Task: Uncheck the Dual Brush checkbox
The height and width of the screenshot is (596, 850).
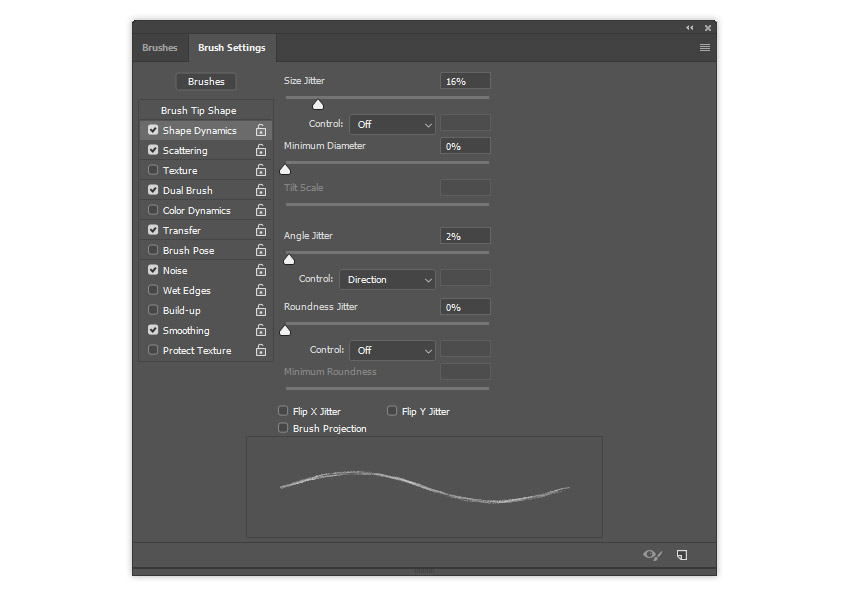Action: (153, 190)
